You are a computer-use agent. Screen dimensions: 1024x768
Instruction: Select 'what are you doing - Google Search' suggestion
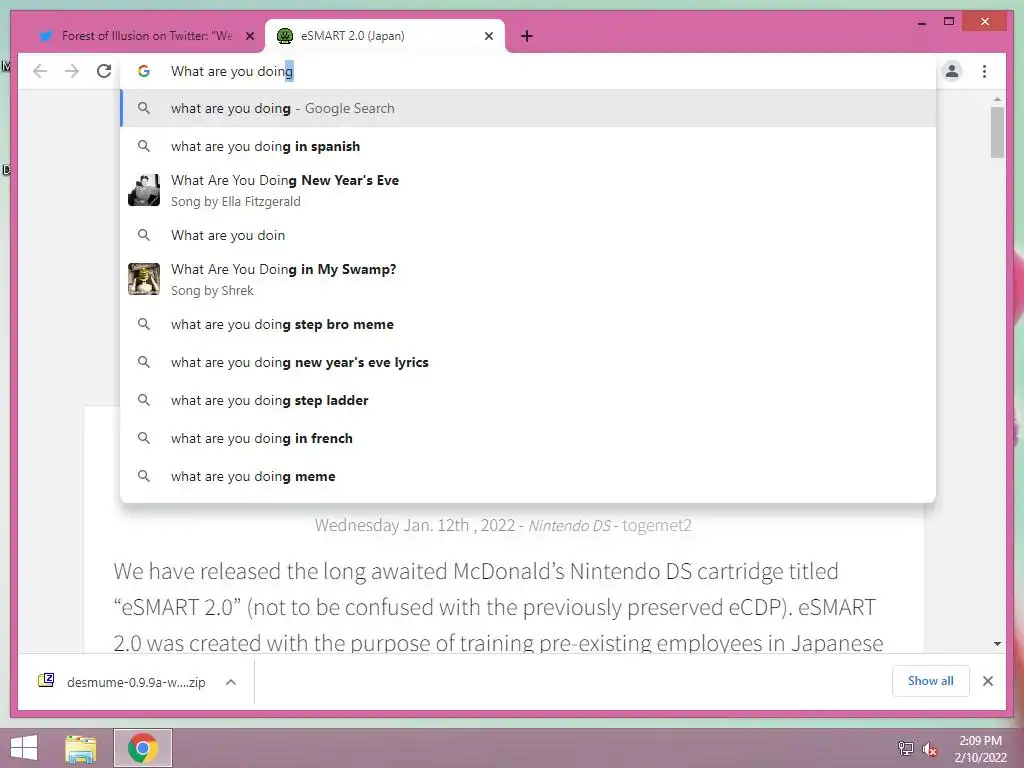[x=528, y=108]
